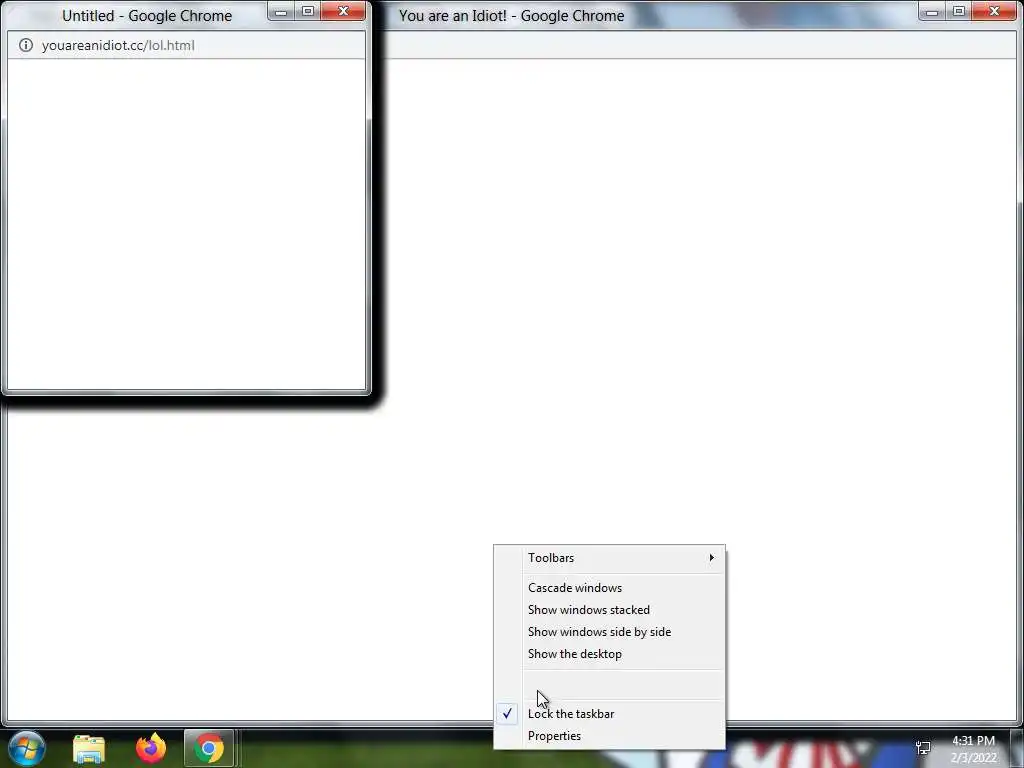Select Show windows side by side
Image resolution: width=1024 pixels, height=768 pixels.
[609, 632]
